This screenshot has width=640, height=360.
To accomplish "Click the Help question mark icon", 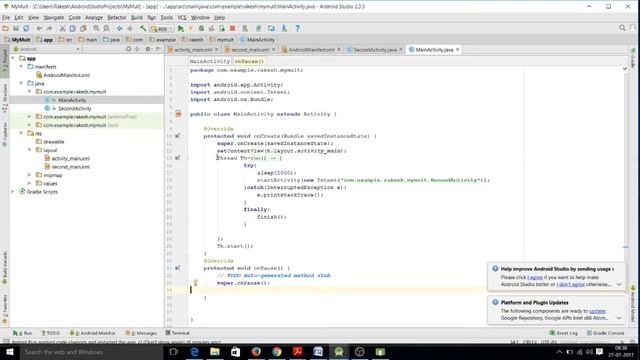I will click(x=297, y=28).
